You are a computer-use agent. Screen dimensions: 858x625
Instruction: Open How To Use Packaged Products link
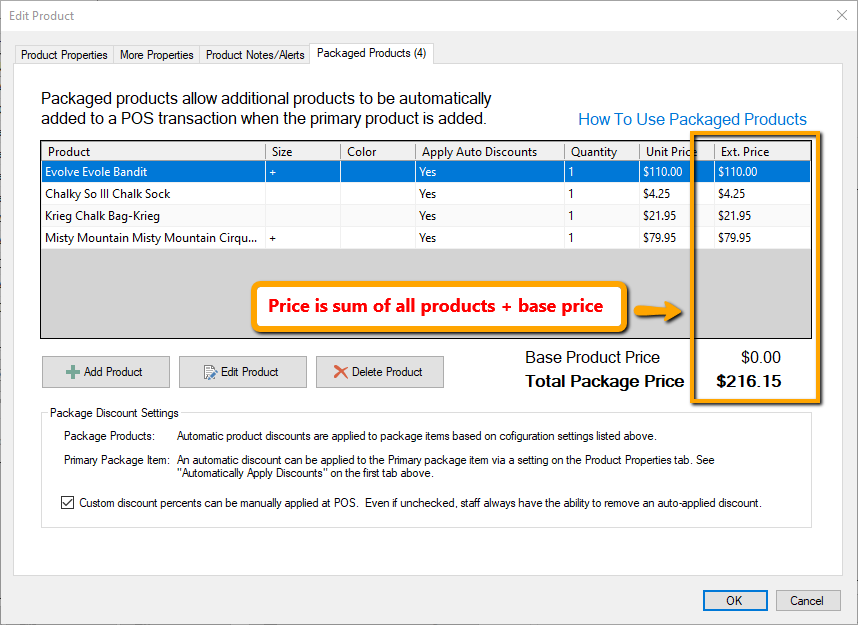(x=692, y=119)
